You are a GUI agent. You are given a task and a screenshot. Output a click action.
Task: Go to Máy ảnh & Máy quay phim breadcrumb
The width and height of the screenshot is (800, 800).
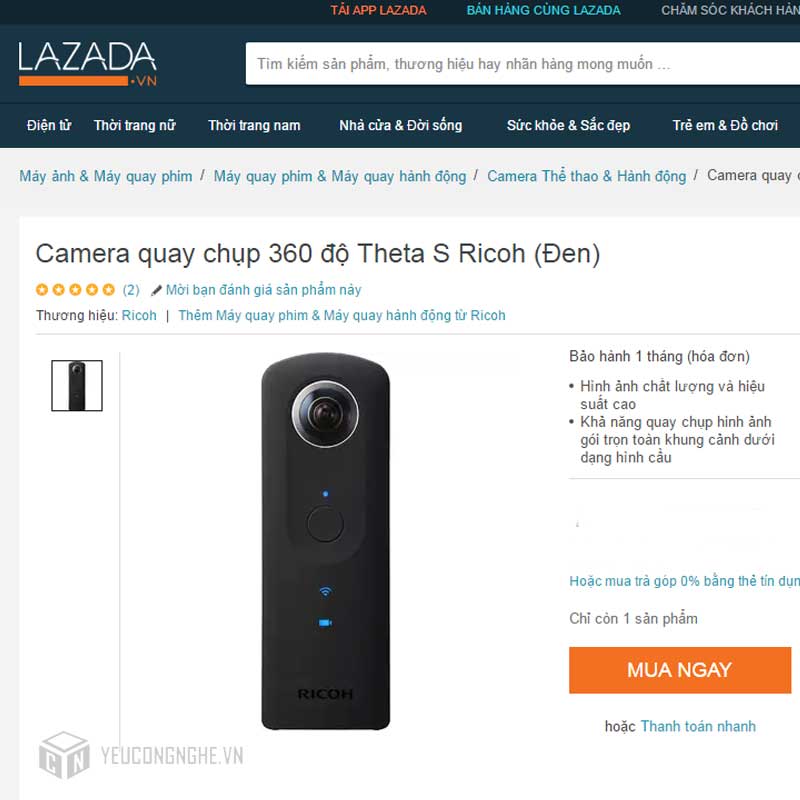point(106,177)
